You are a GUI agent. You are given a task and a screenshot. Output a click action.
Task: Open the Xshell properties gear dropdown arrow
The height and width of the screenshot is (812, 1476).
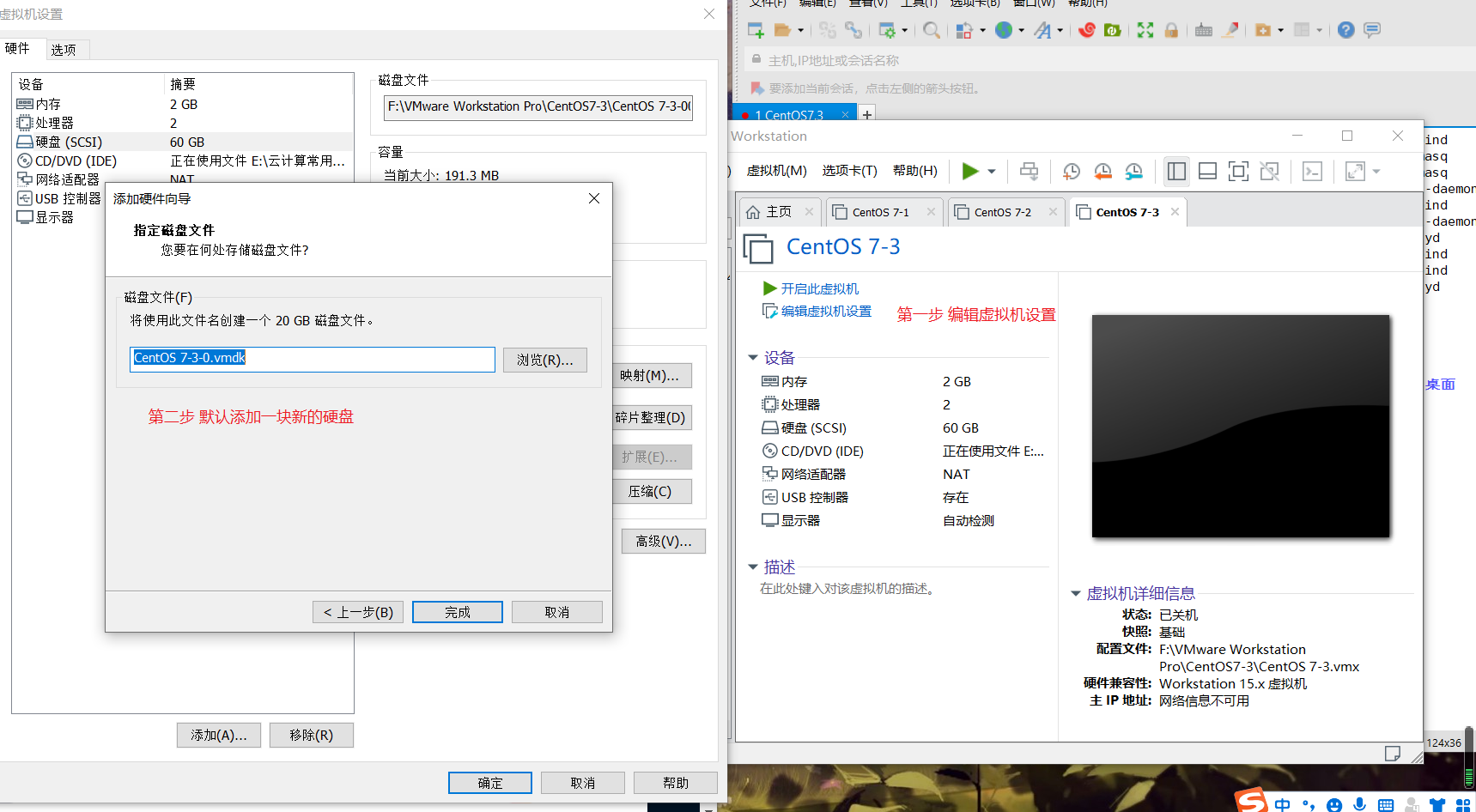pos(904,30)
